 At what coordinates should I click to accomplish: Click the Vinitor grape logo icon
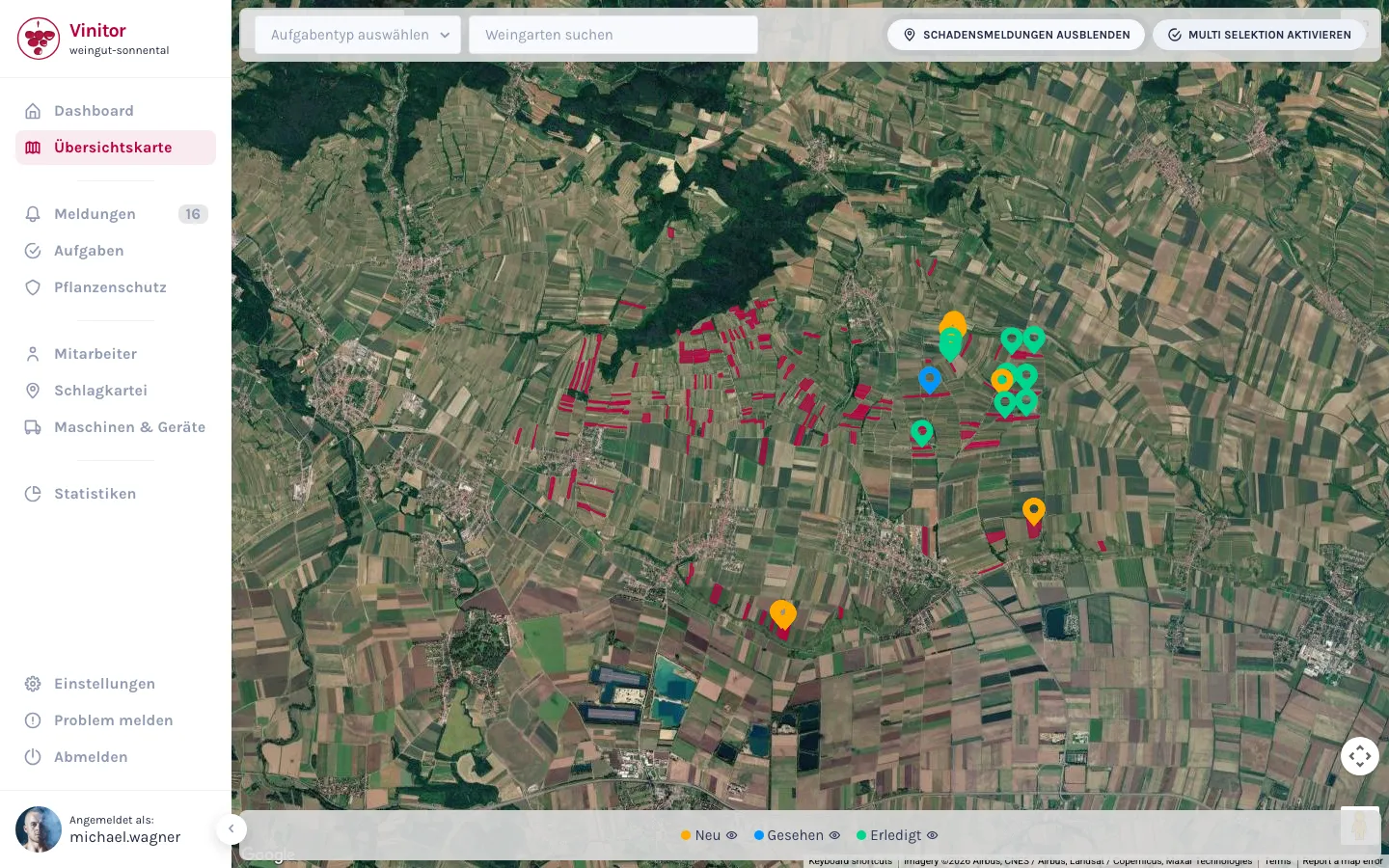tap(39, 39)
